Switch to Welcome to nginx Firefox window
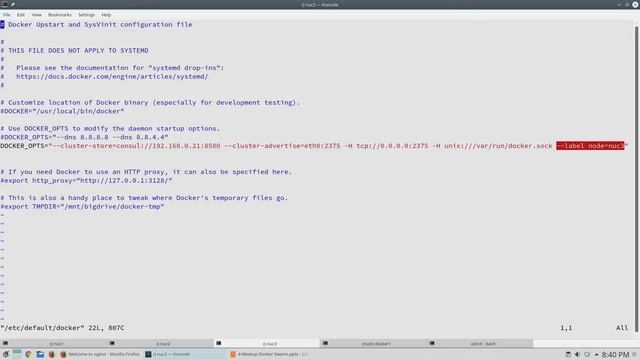640x360 pixels. click(100, 354)
